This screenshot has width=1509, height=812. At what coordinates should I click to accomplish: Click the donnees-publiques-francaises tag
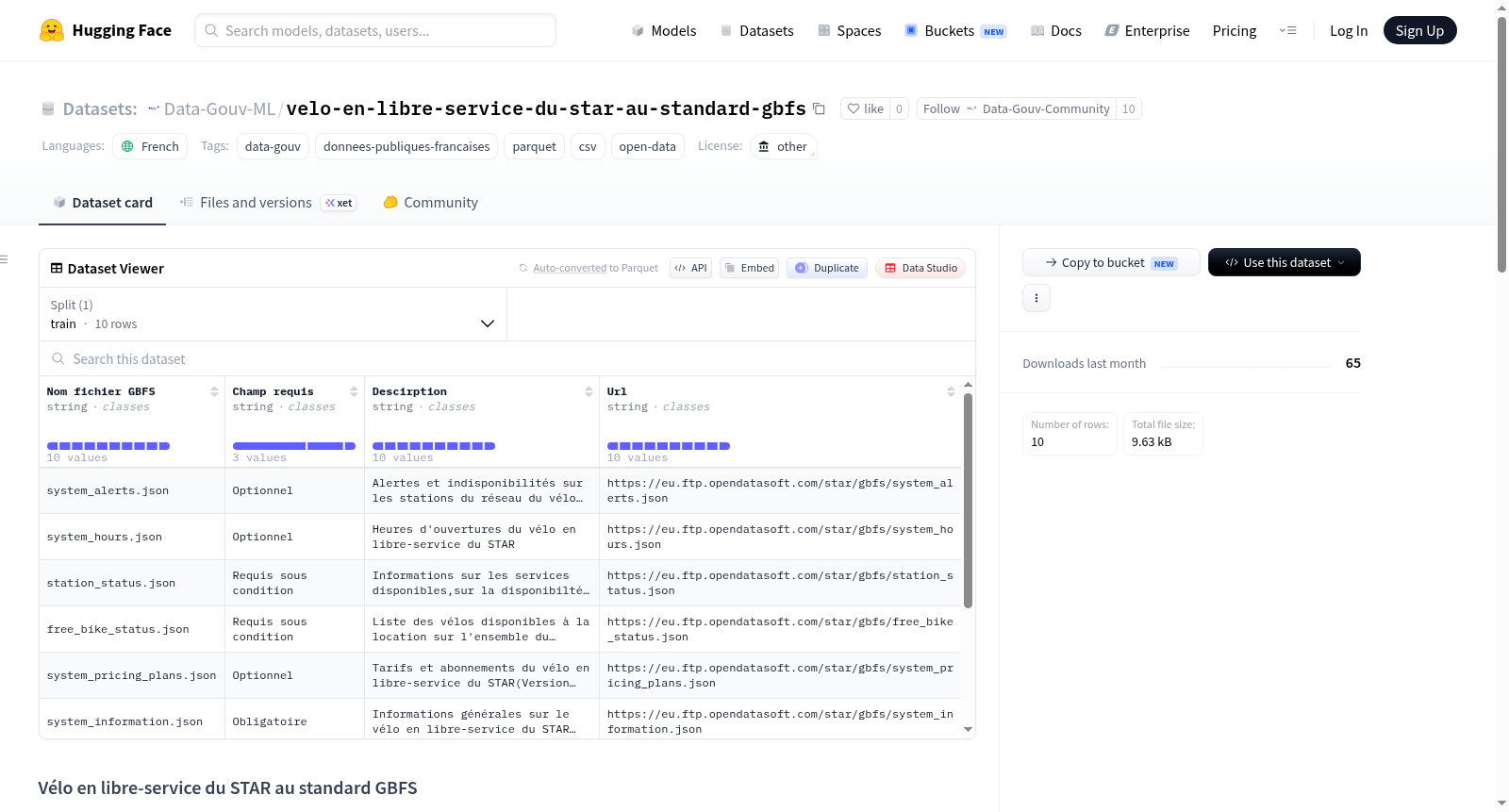coord(406,146)
